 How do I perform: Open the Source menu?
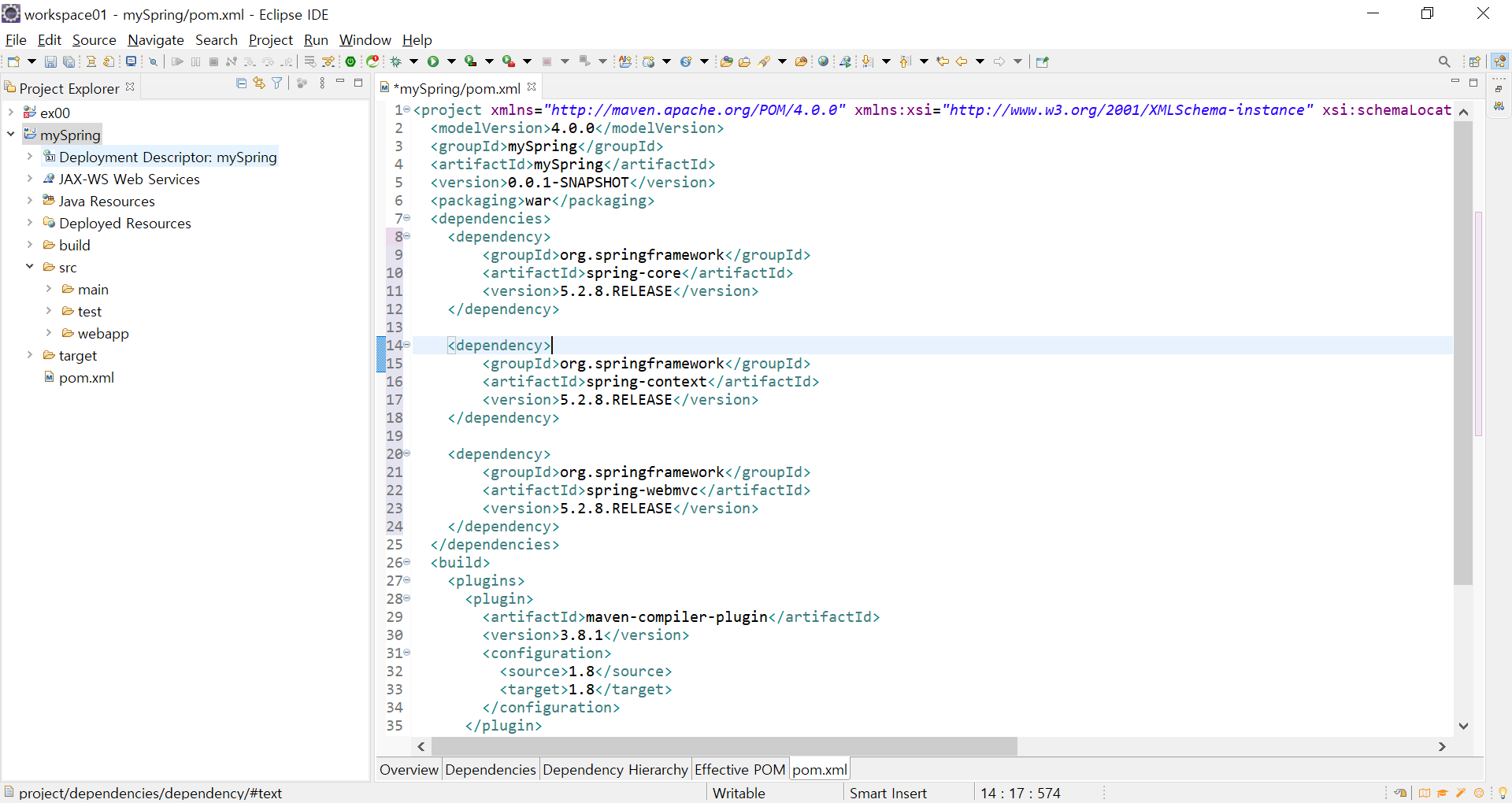coord(94,39)
